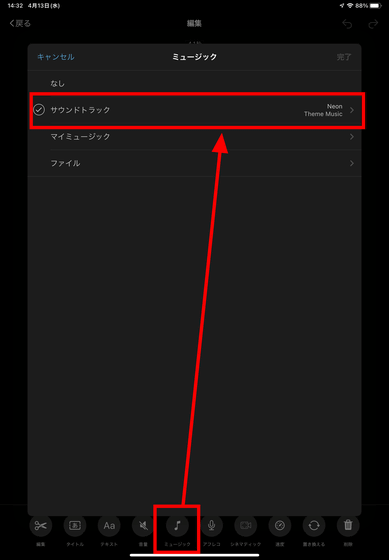Select the なし music option
Viewport: 389px width, 560px height.
click(x=195, y=84)
